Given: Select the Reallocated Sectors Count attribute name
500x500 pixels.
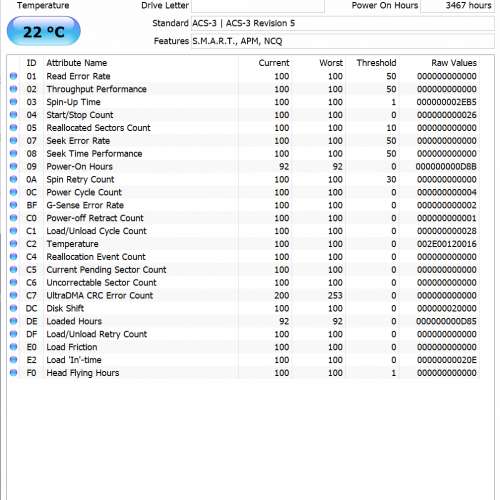Looking at the screenshot, I should pos(98,128).
